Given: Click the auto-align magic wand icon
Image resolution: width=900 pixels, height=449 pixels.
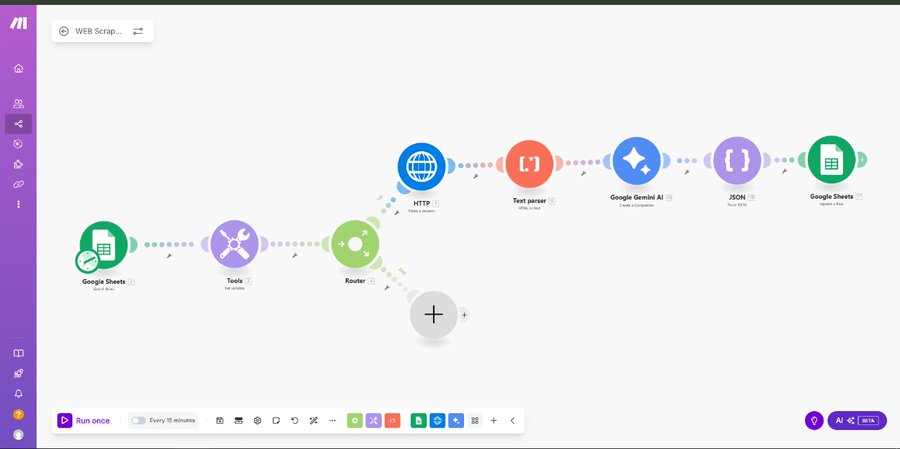Looking at the screenshot, I should [x=313, y=420].
